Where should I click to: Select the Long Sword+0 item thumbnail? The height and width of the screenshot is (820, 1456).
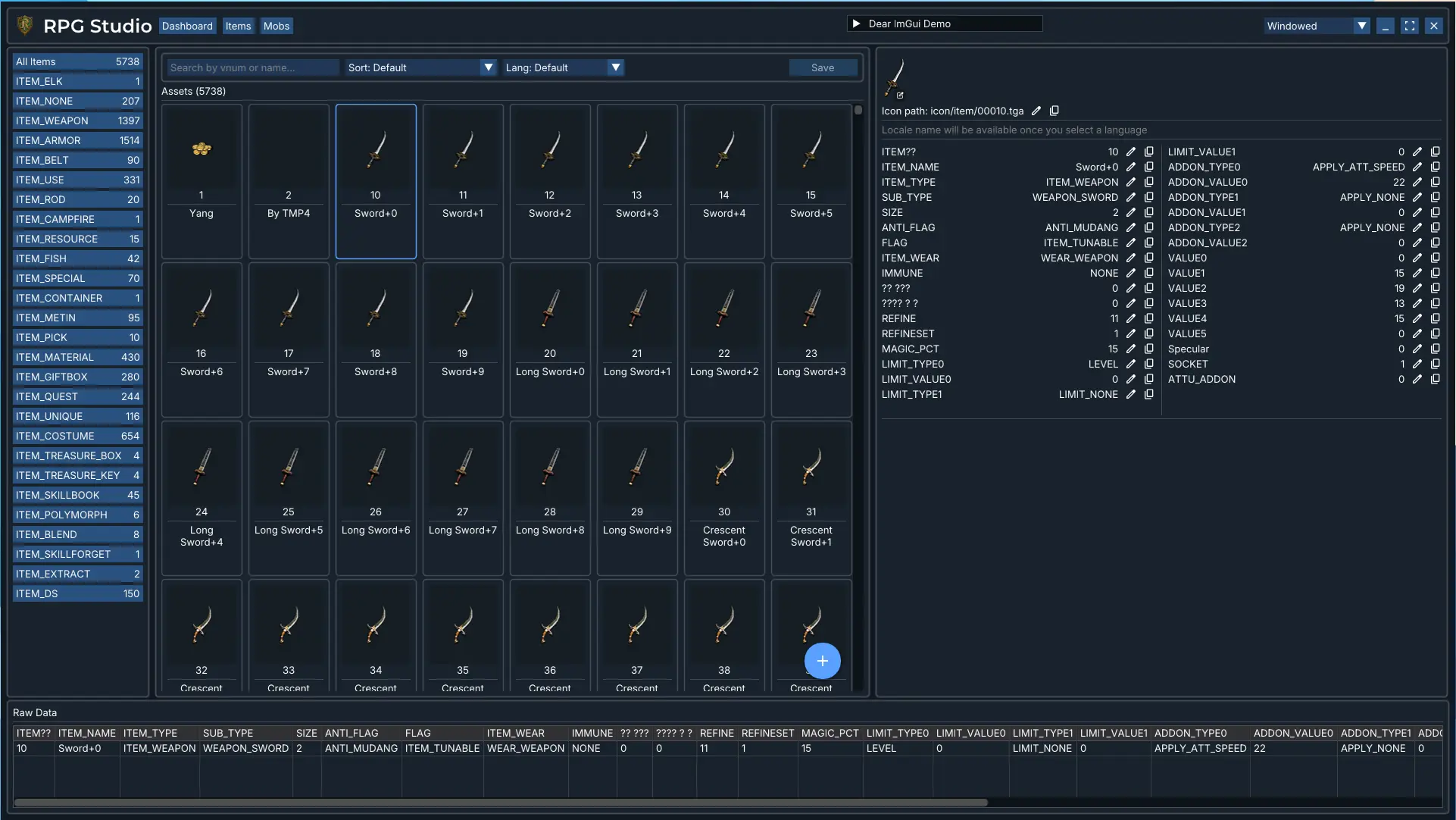point(550,340)
